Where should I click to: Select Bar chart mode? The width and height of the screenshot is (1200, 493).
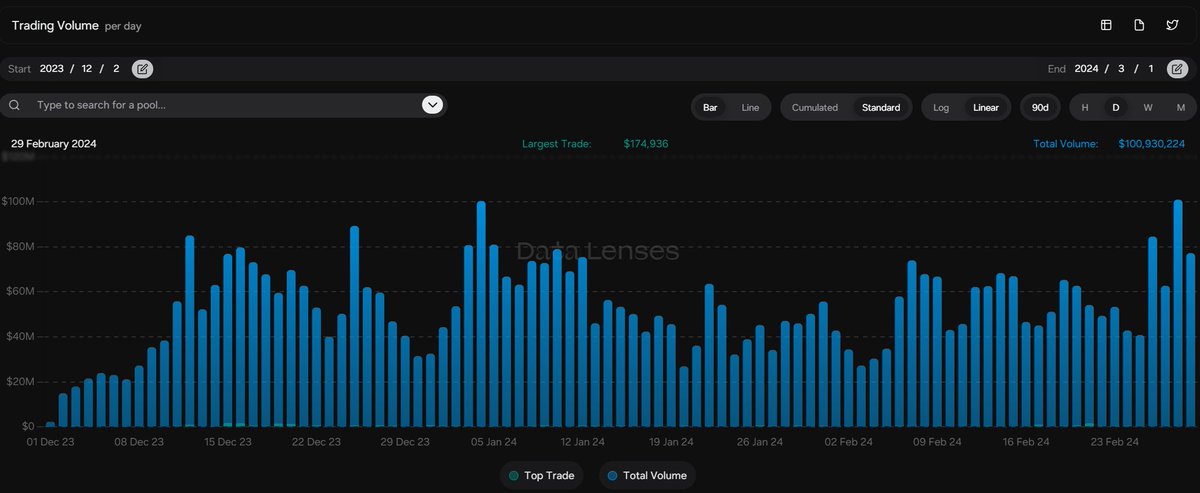coord(710,107)
